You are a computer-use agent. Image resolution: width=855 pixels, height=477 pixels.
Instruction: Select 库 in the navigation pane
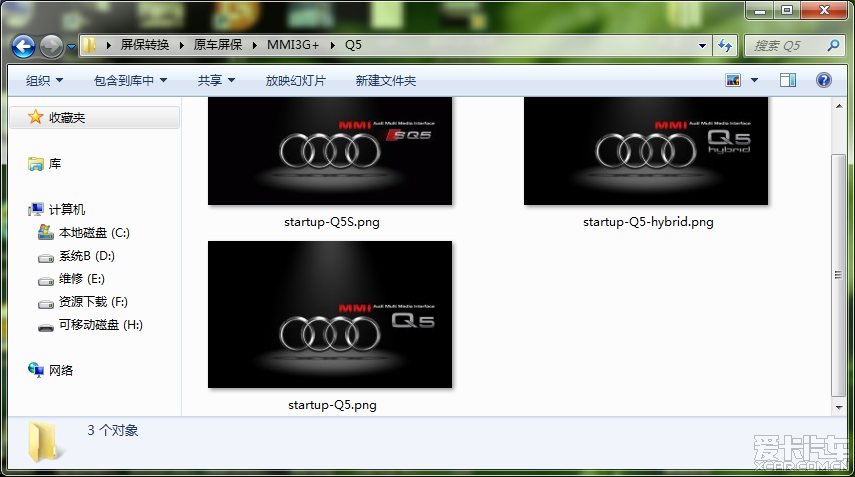(55, 164)
